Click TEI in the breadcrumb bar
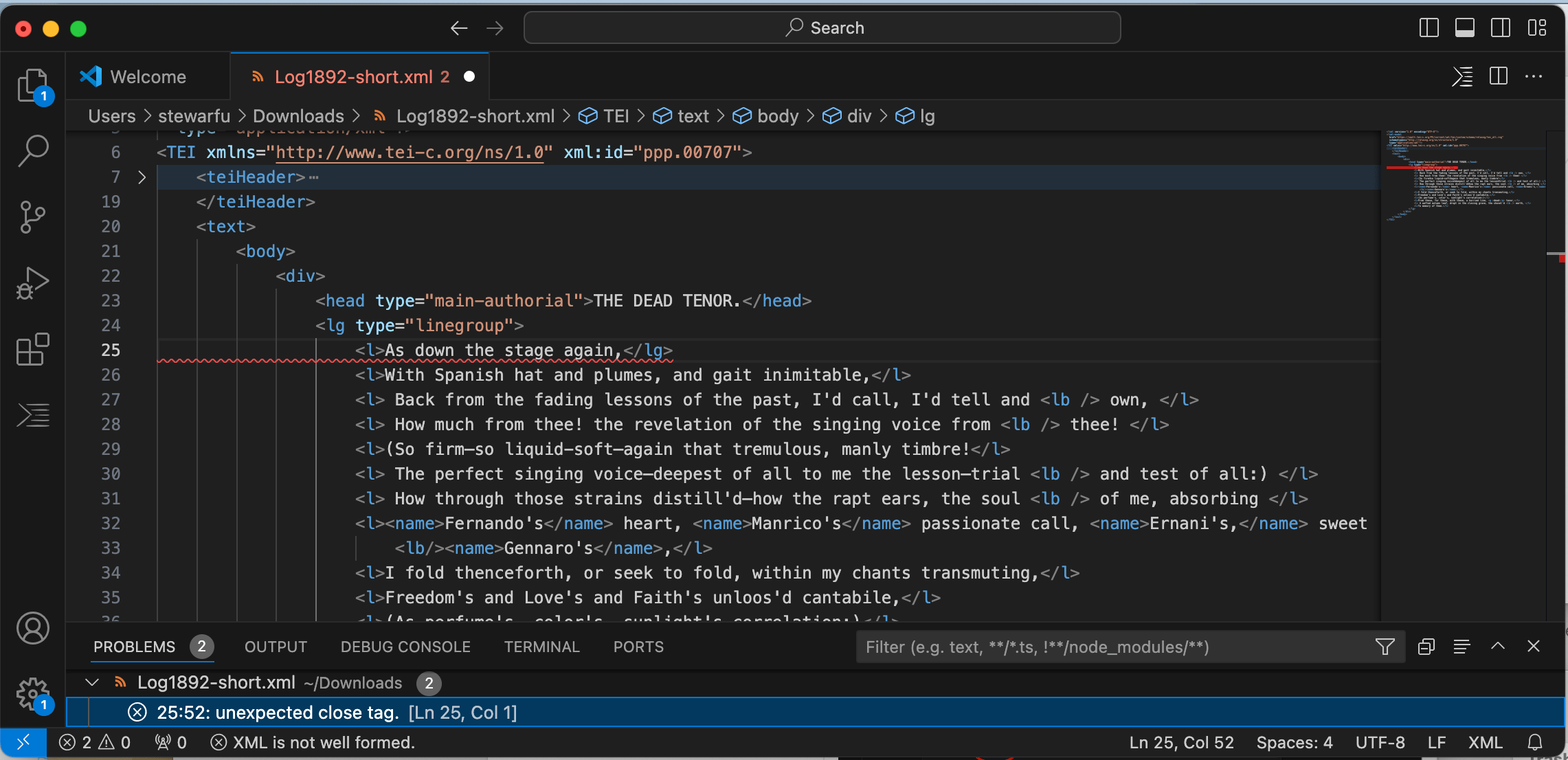The height and width of the screenshot is (760, 1568). [x=615, y=115]
